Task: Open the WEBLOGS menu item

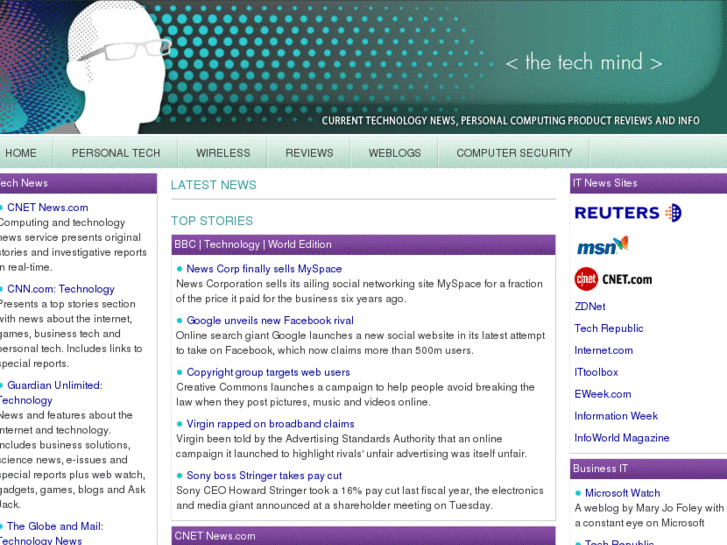Action: [x=395, y=153]
